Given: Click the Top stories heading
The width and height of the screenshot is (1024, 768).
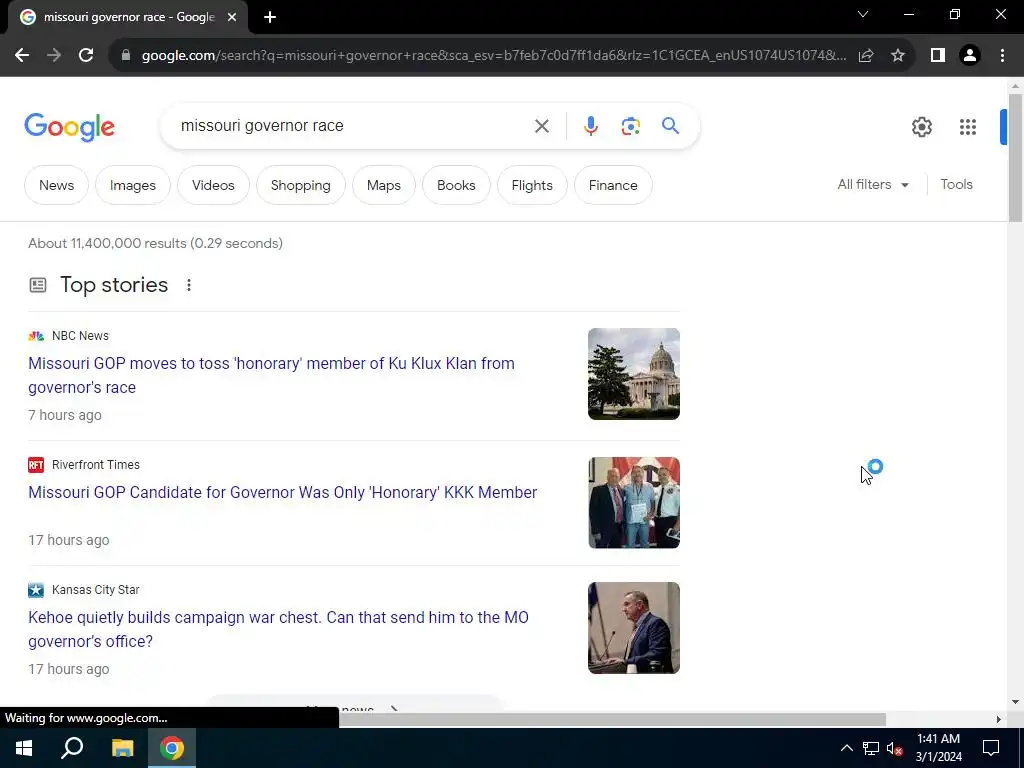Looking at the screenshot, I should click(114, 285).
